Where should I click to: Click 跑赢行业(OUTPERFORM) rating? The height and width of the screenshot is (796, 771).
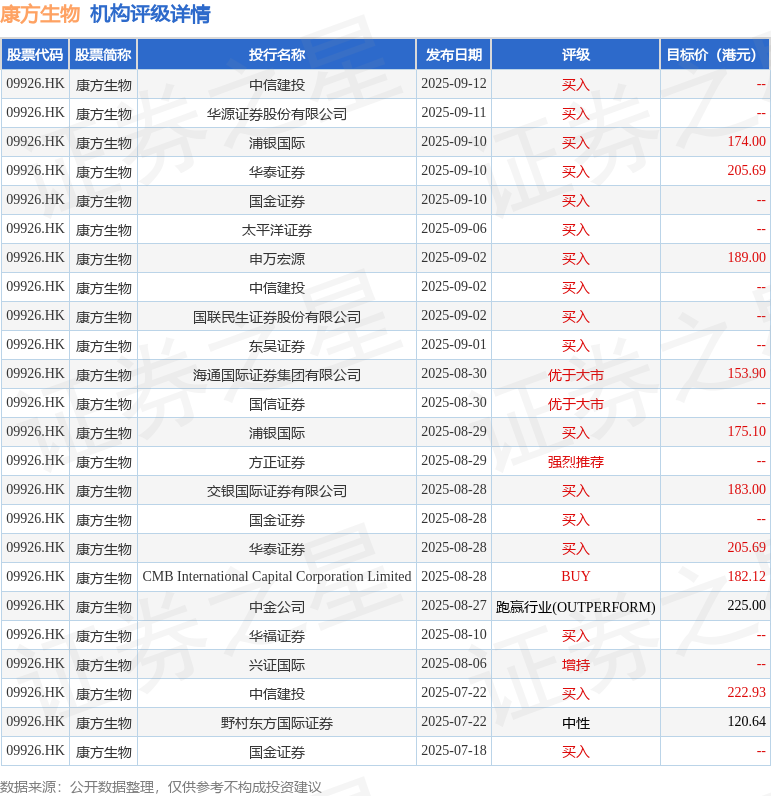tap(576, 607)
